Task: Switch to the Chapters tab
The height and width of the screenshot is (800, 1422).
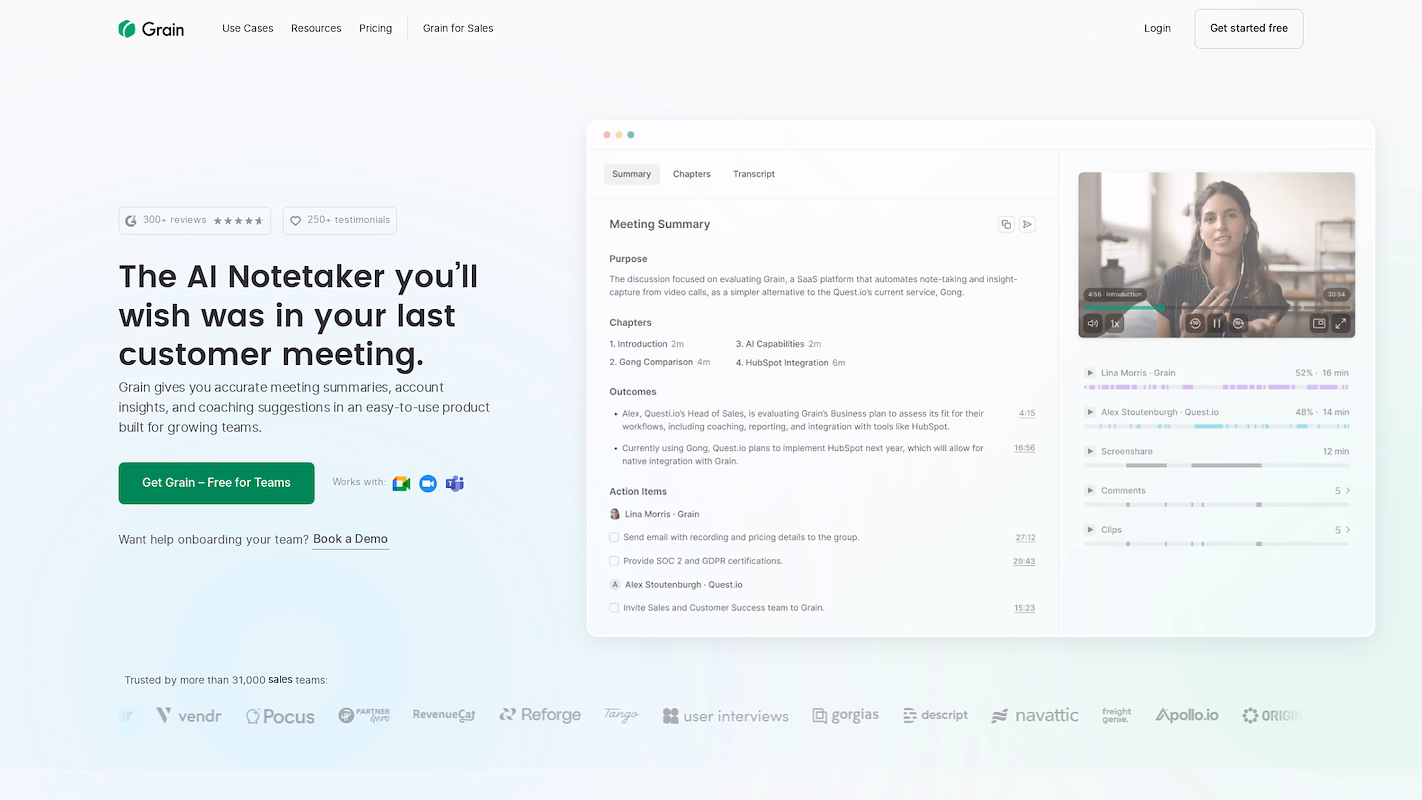Action: 691,174
